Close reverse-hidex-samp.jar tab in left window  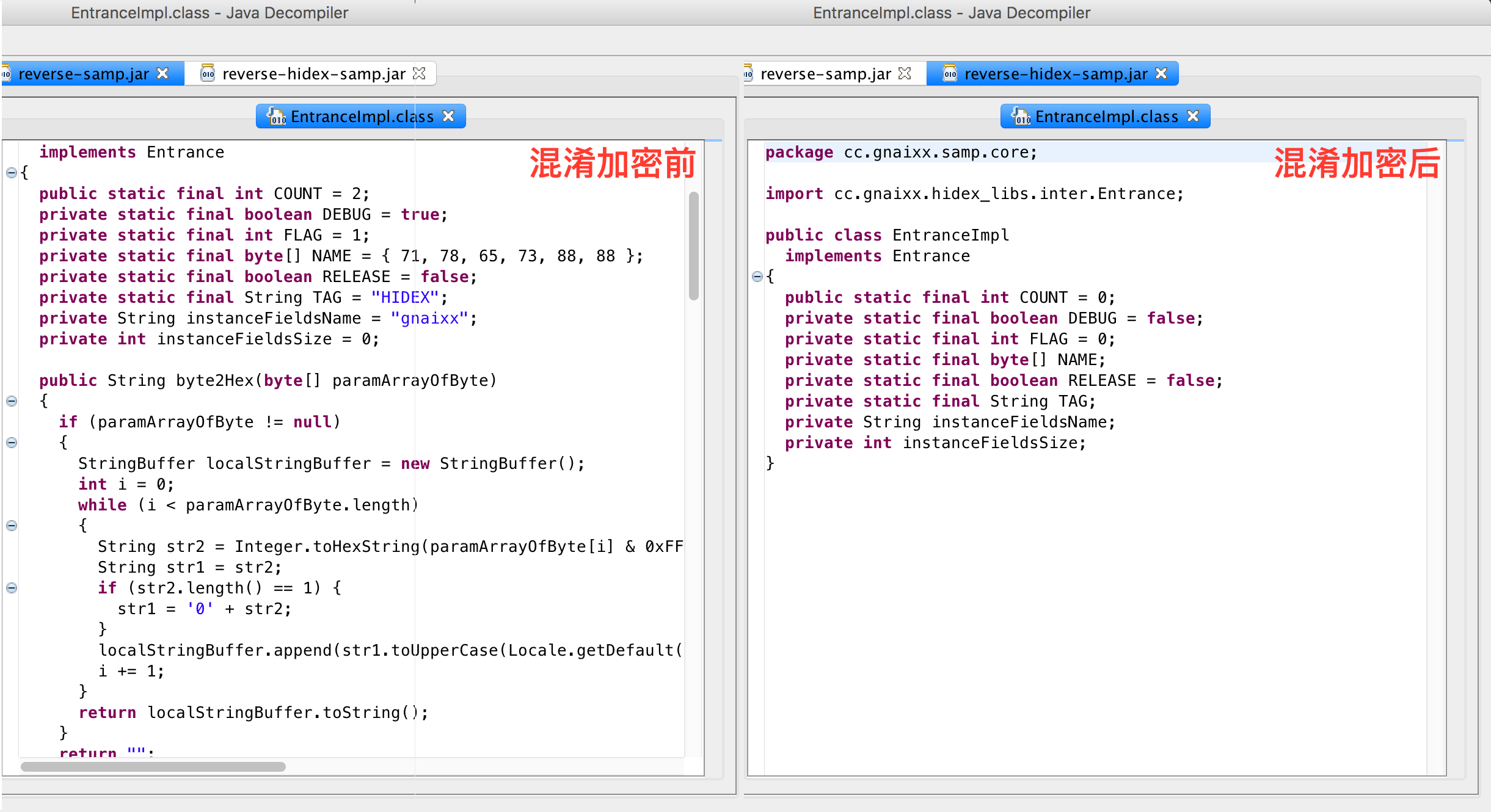(419, 73)
